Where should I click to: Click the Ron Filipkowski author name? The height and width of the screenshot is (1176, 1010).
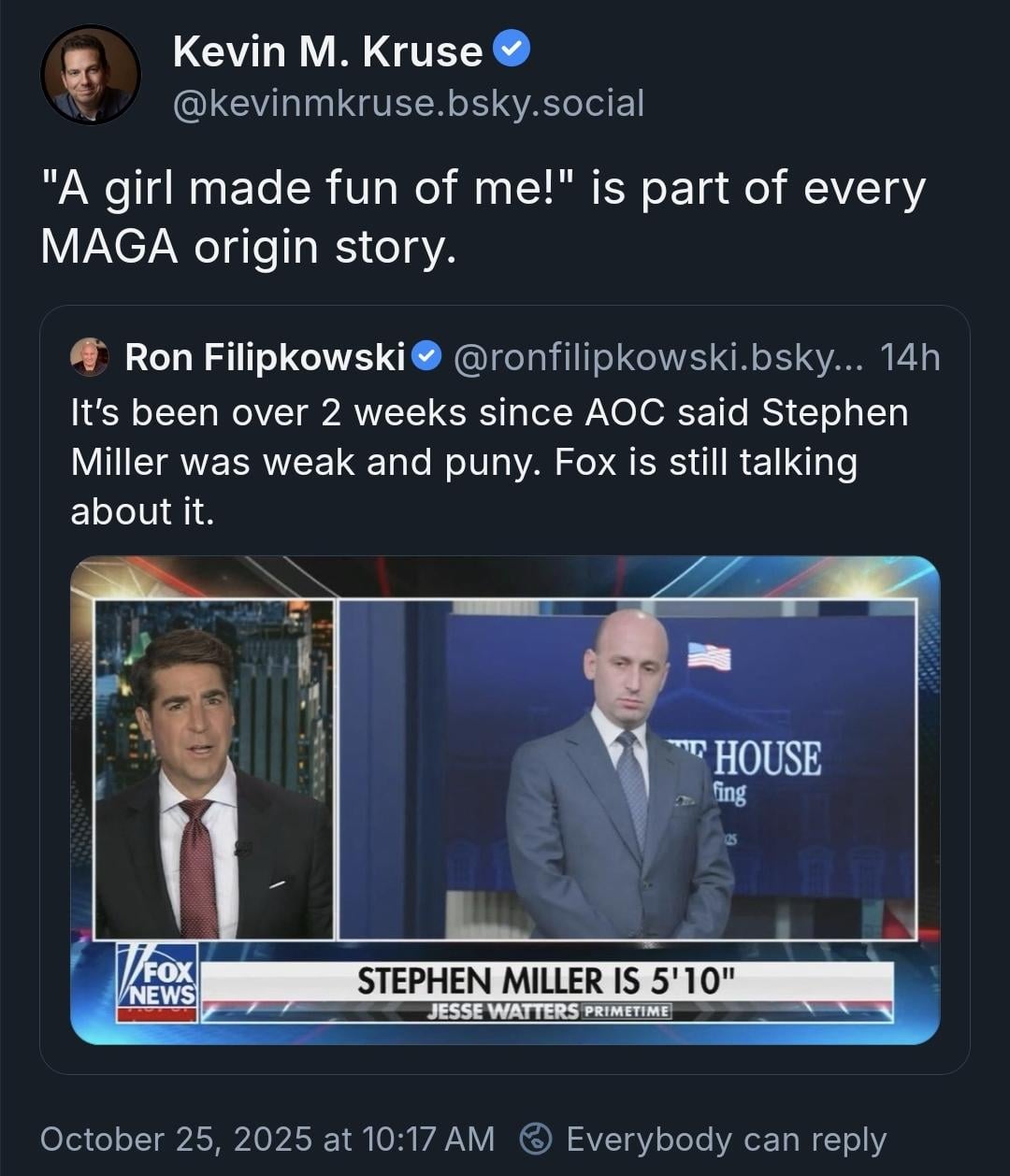tap(265, 357)
